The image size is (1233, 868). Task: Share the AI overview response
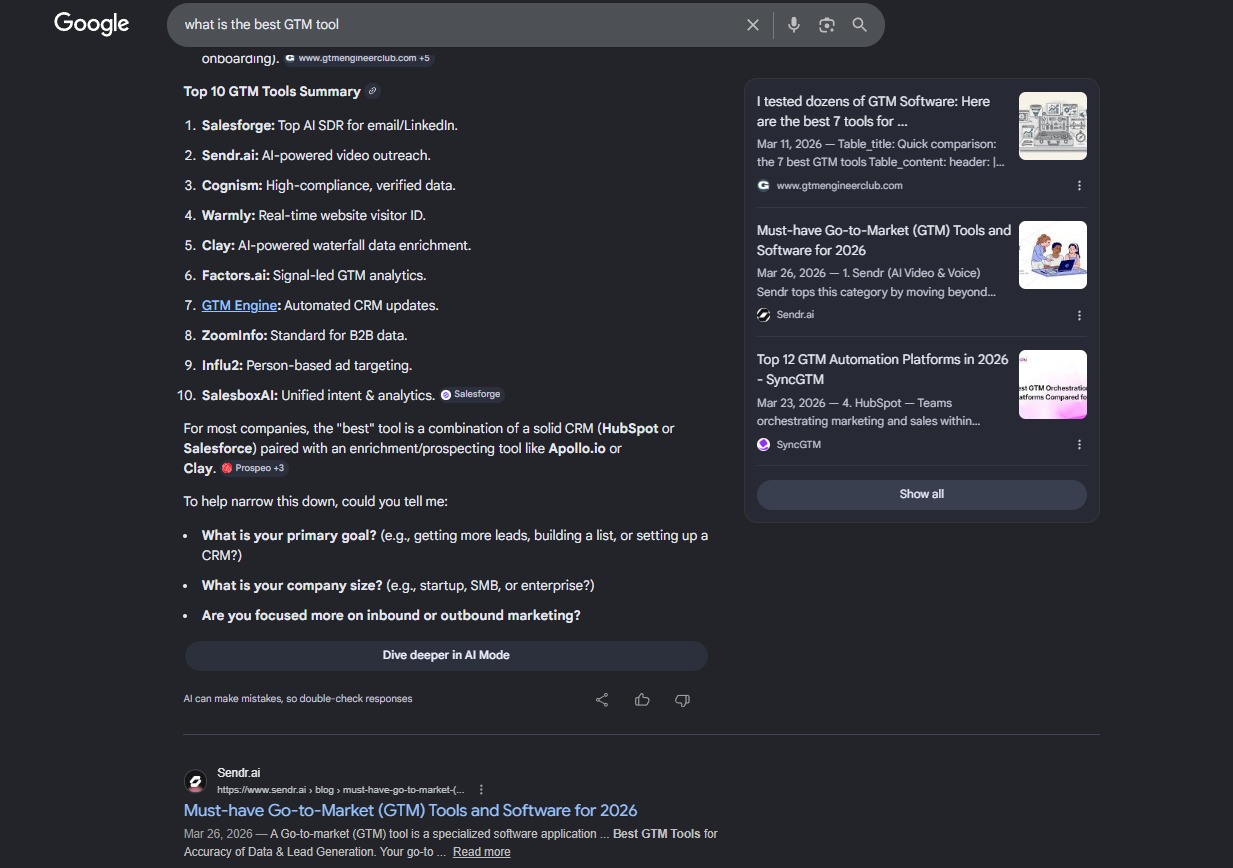(x=602, y=700)
